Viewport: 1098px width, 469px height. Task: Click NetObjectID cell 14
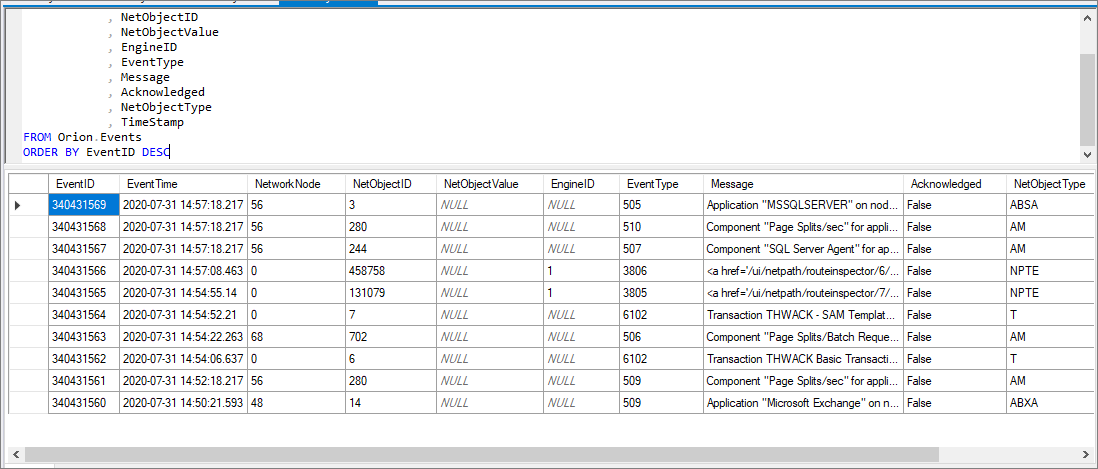(x=391, y=402)
